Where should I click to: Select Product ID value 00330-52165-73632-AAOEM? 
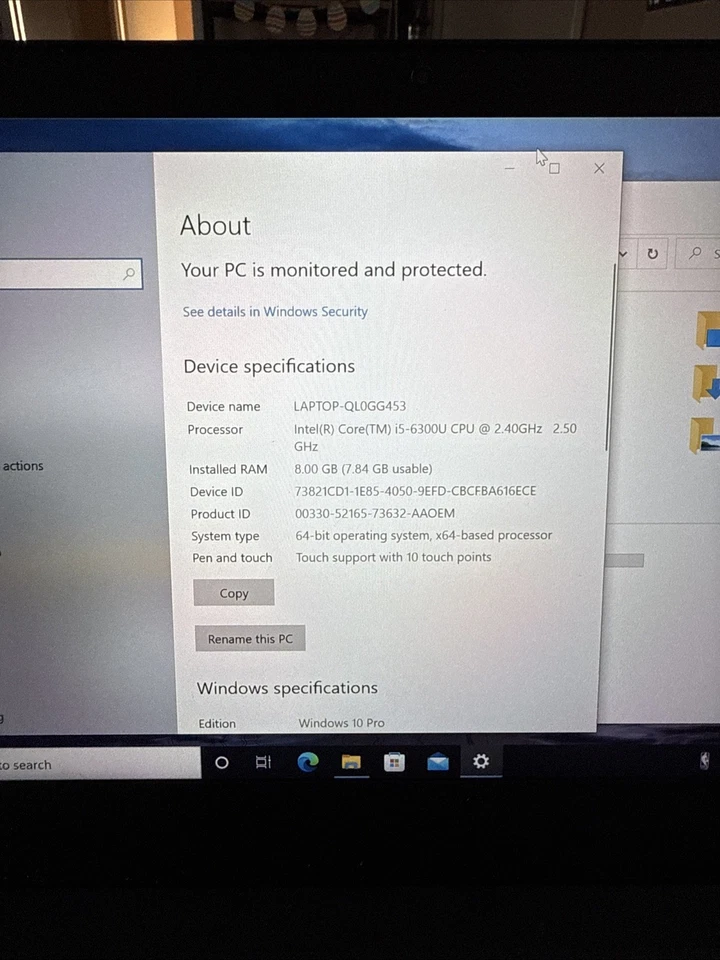pos(375,513)
